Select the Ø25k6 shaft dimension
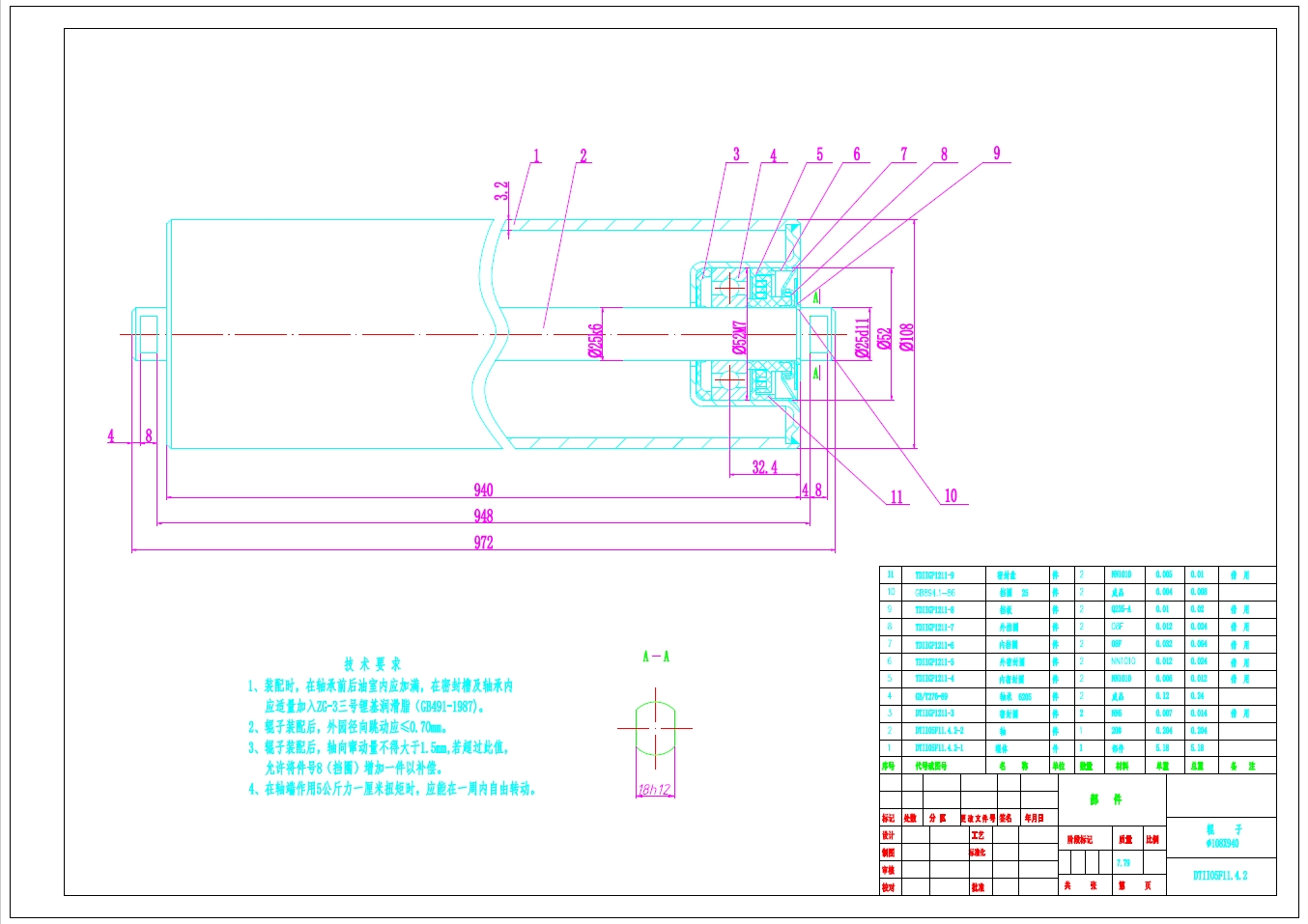The height and width of the screenshot is (924, 1308). (x=595, y=341)
